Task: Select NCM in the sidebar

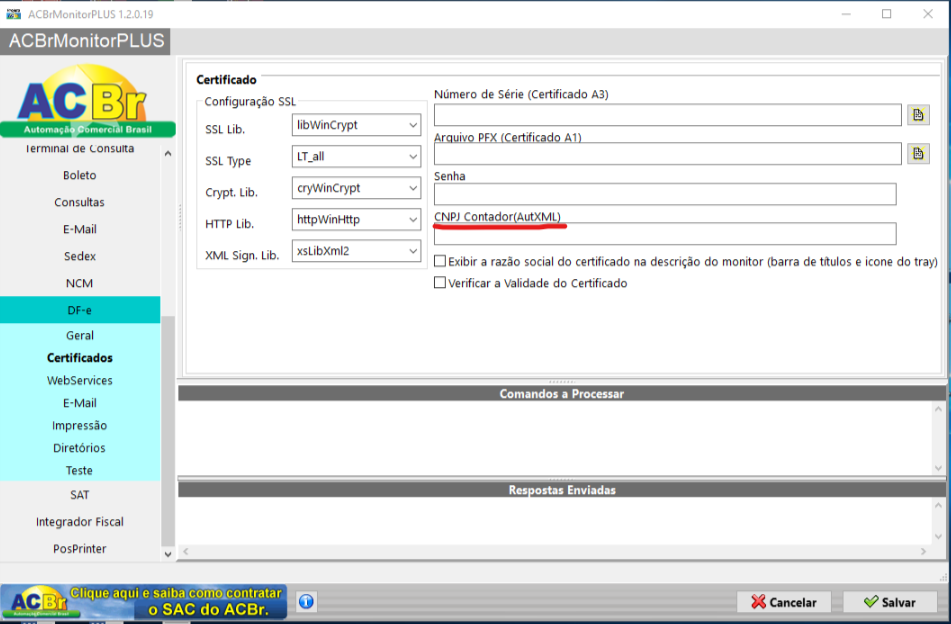Action: click(x=79, y=283)
